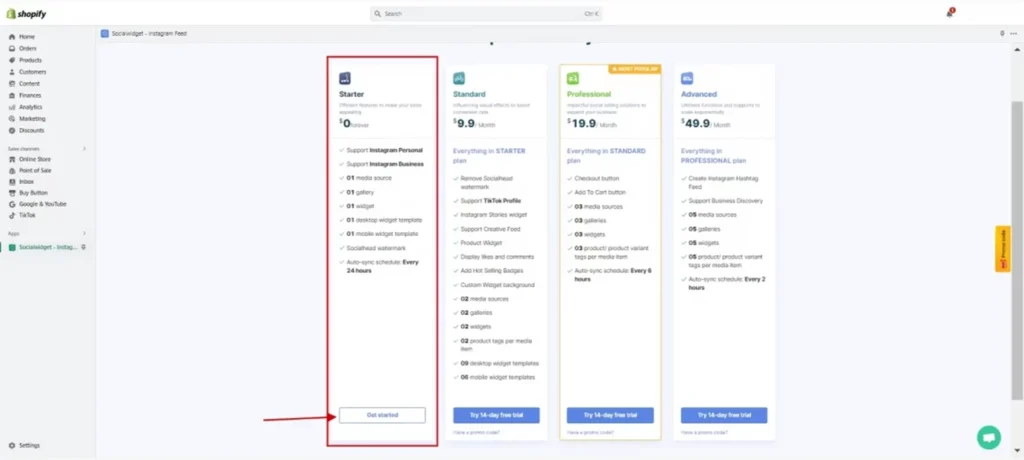This screenshot has width=1024, height=460.
Task: Open Products using its tag icon
Action: click(12, 60)
